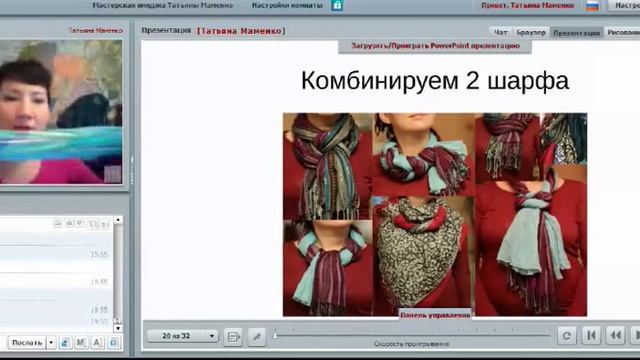Screen dimensions: 640x360
Task: Click the playback speed slider handle
Action: pyautogui.click(x=275, y=335)
